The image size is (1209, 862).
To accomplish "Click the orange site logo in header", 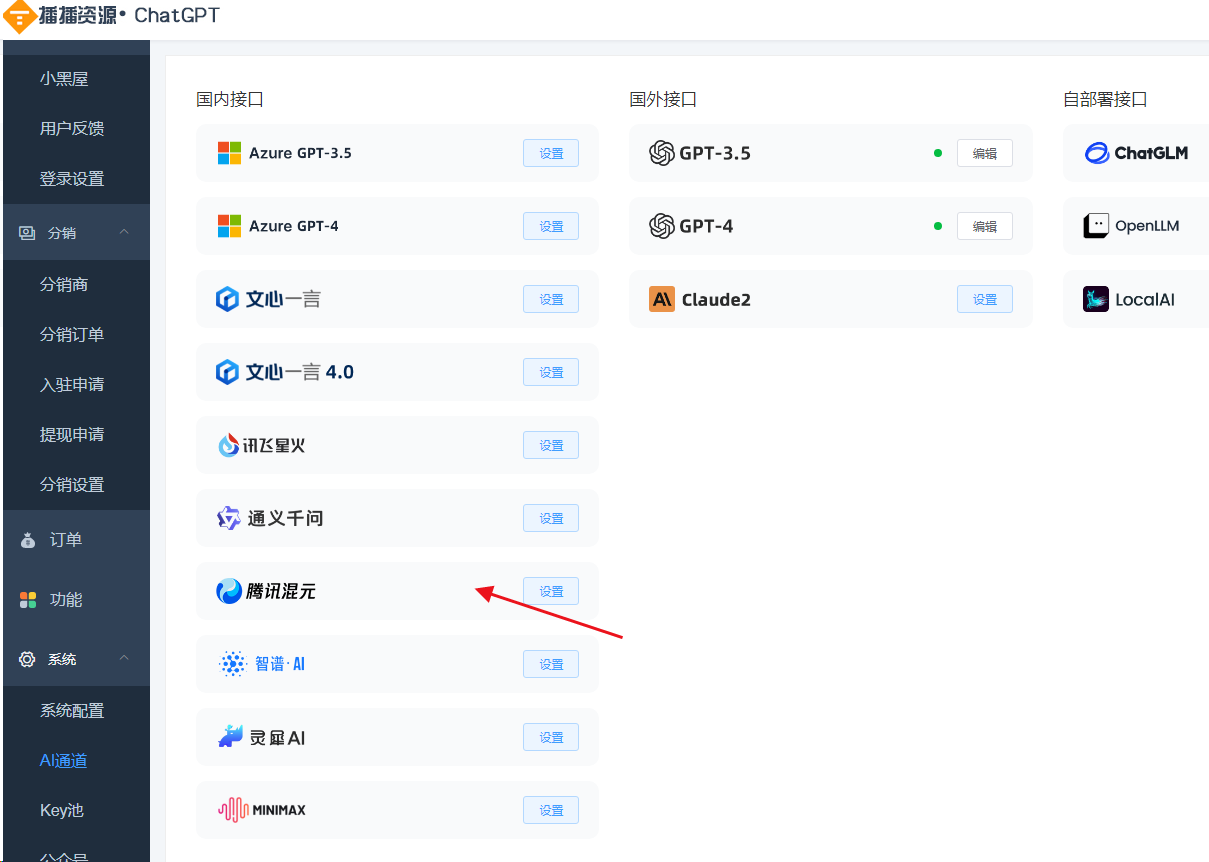I will (x=19, y=16).
